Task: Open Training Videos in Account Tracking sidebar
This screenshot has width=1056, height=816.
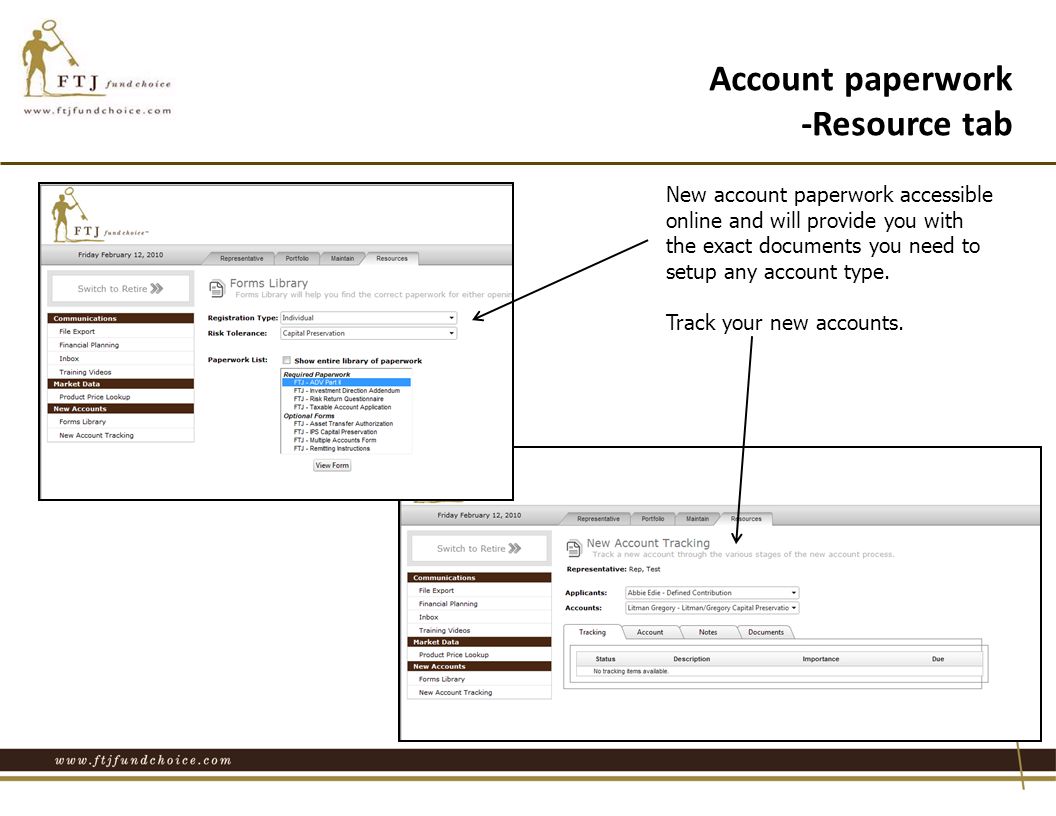Action: [x=444, y=630]
